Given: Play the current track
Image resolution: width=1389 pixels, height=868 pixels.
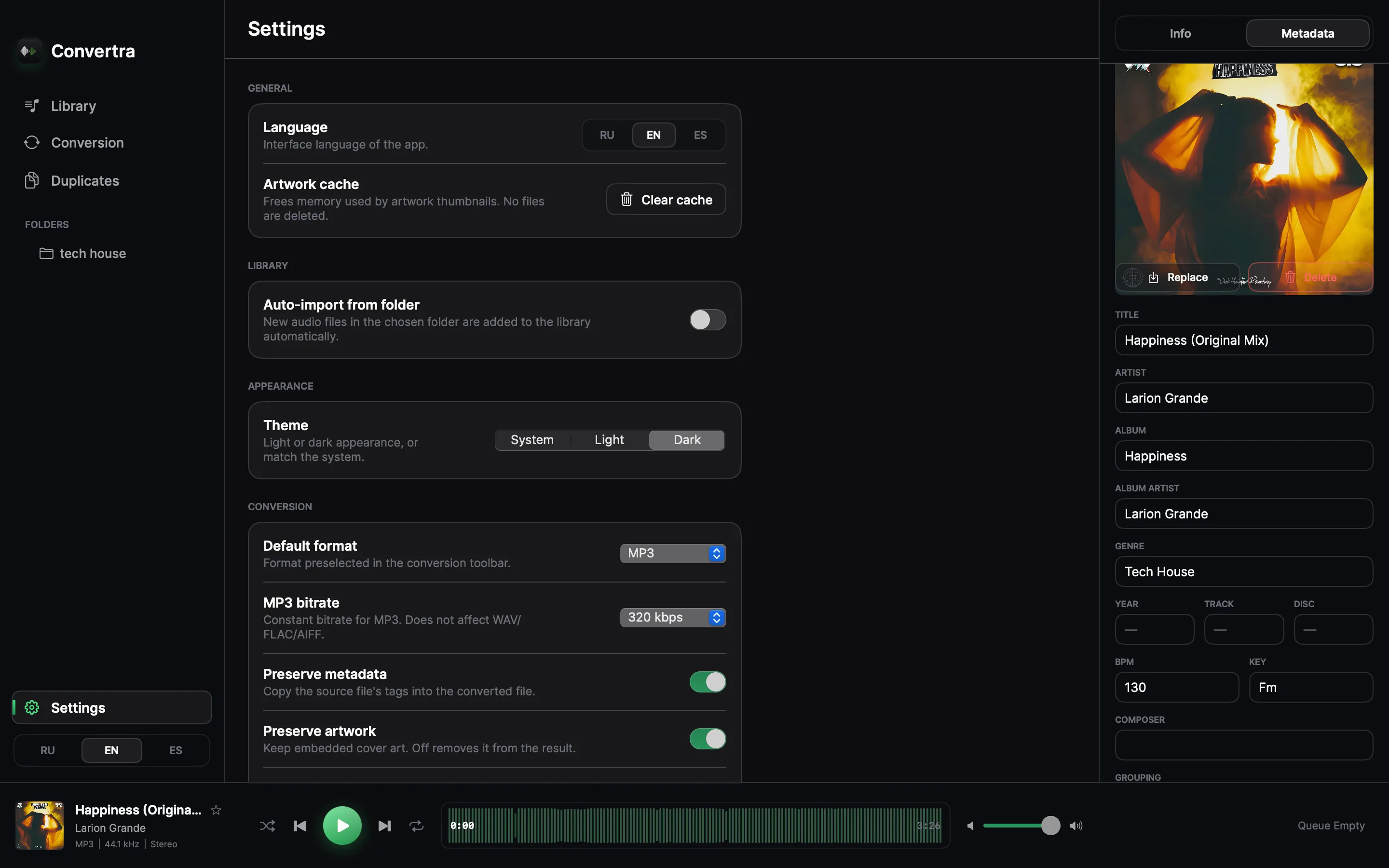Looking at the screenshot, I should 342,826.
